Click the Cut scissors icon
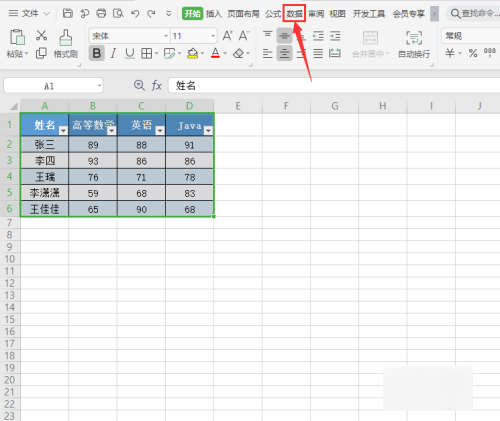The image size is (500, 421). (41, 35)
